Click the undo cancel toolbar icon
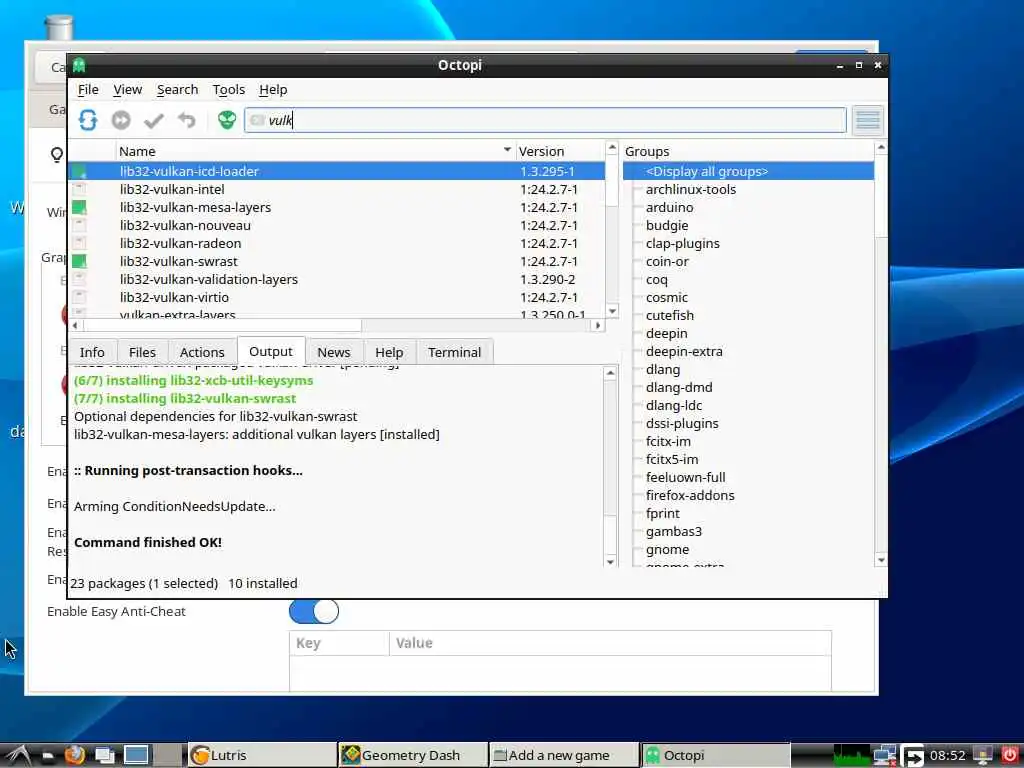The image size is (1024, 768). (x=187, y=120)
